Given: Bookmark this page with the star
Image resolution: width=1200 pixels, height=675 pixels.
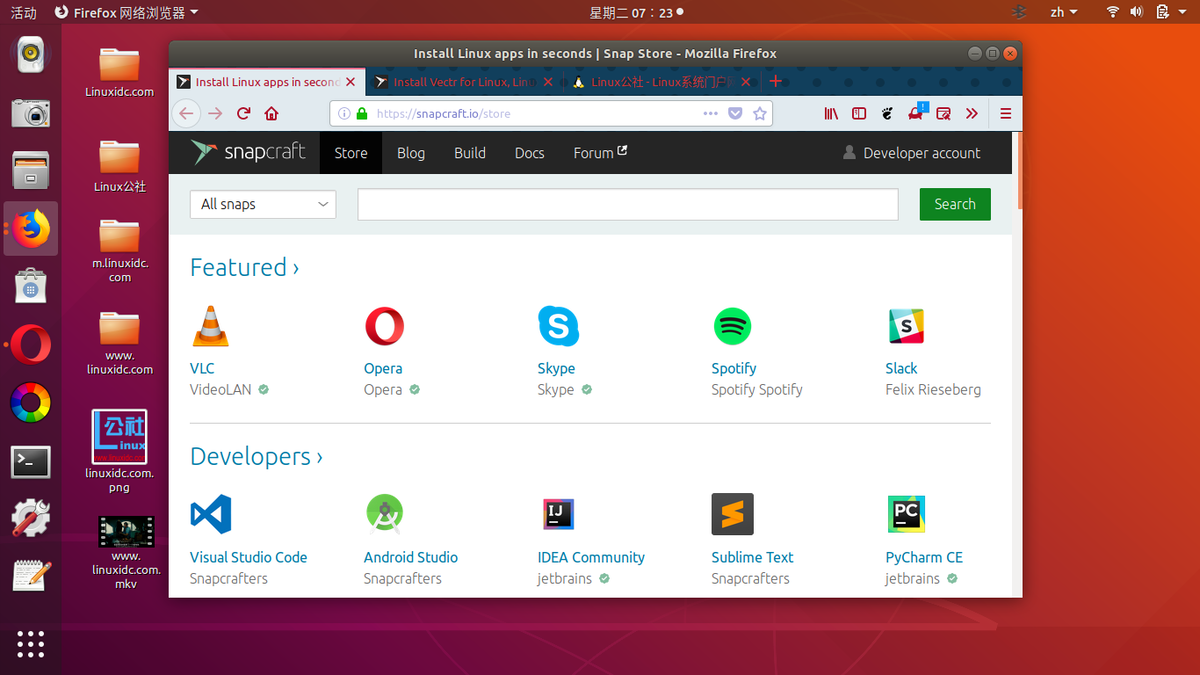Looking at the screenshot, I should click(760, 113).
